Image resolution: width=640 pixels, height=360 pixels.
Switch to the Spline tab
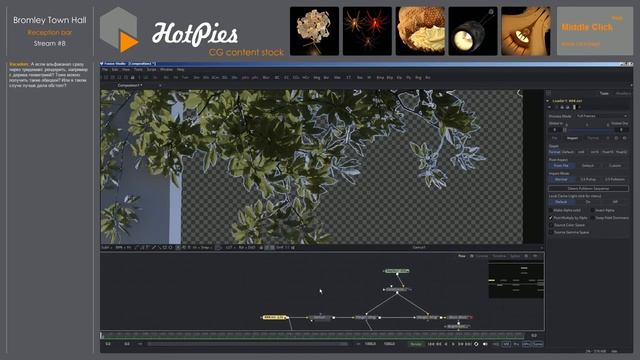(x=515, y=256)
